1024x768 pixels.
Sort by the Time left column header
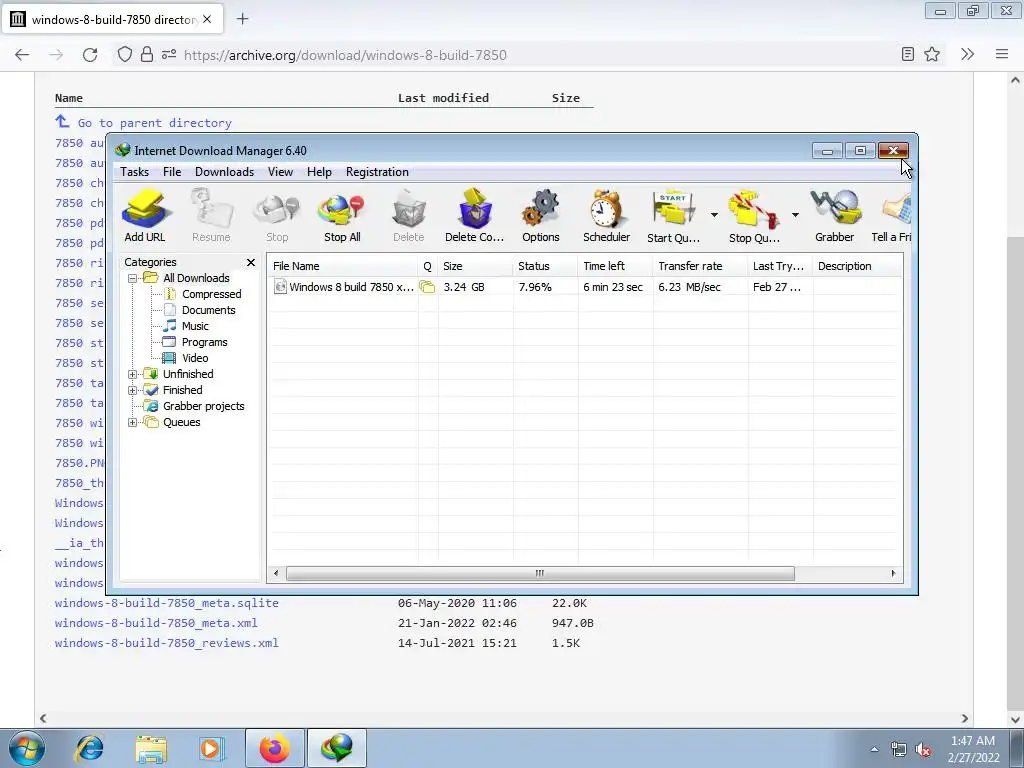(615, 266)
